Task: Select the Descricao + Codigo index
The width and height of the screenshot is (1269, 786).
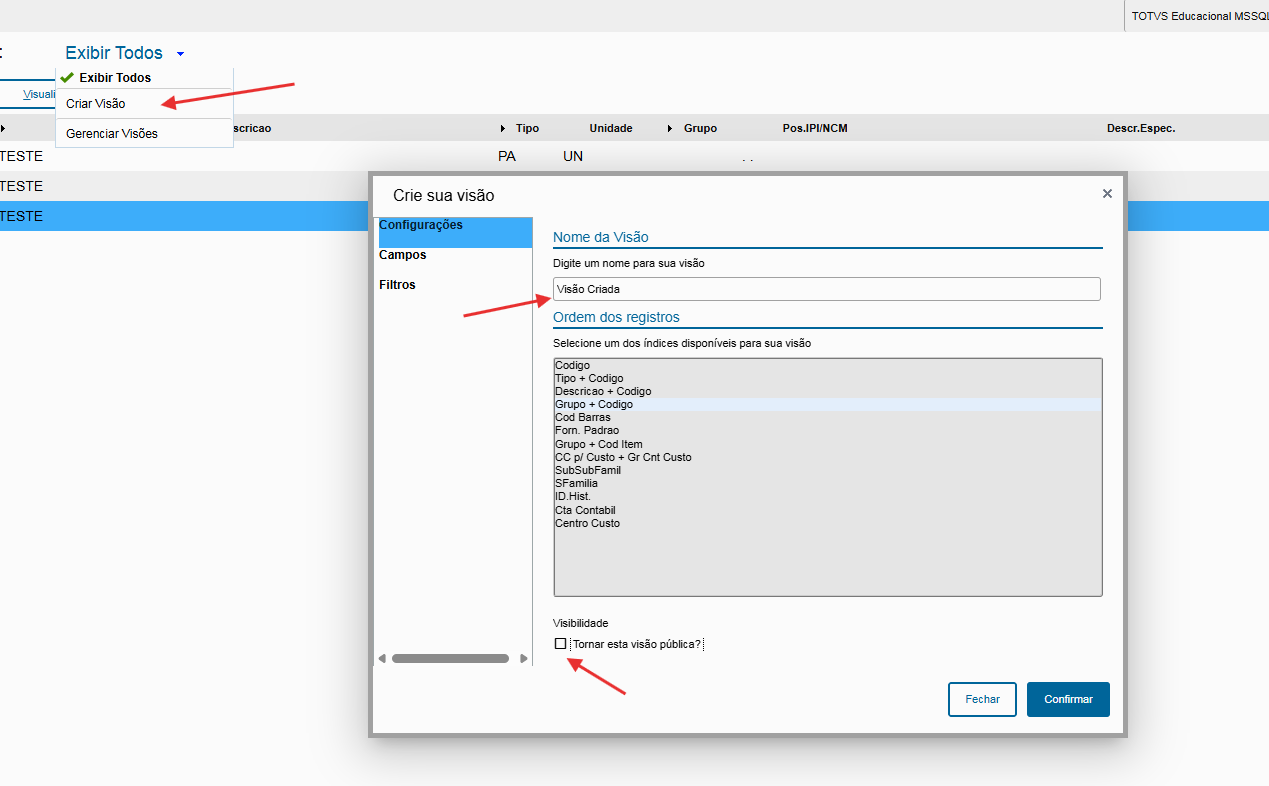Action: 827,392
